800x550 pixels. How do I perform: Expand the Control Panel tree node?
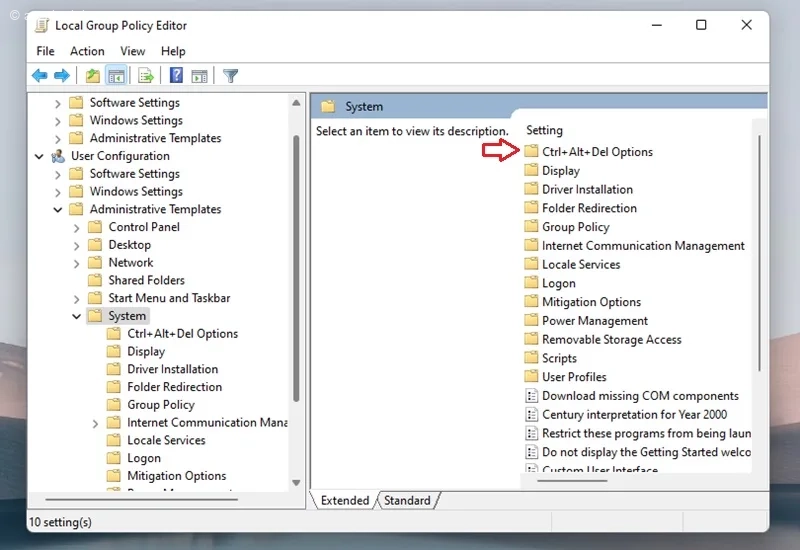(x=77, y=227)
